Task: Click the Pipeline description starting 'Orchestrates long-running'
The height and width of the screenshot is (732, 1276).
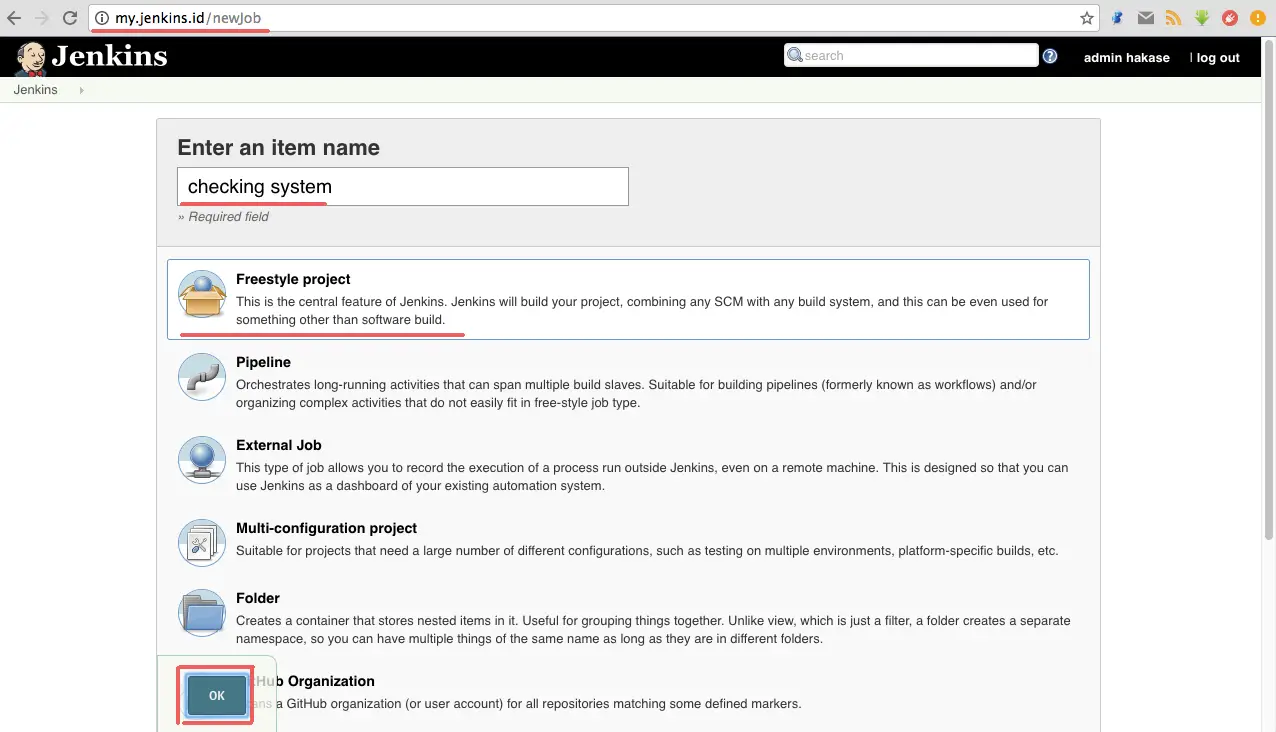Action: (636, 394)
